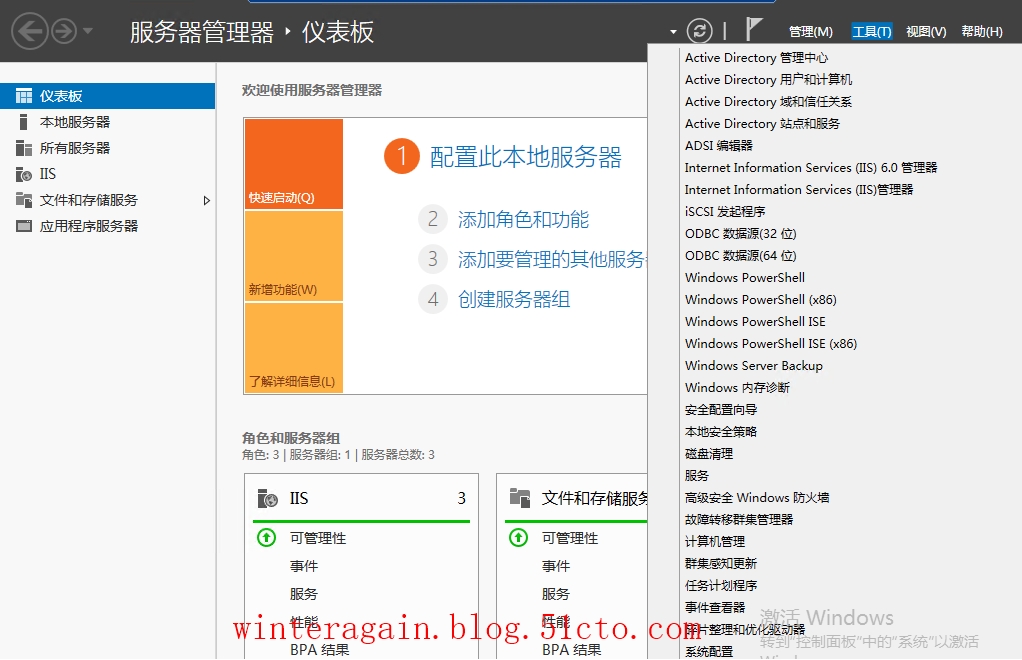Select the 快速启动(Q) tile
The height and width of the screenshot is (660, 1022).
coord(294,164)
